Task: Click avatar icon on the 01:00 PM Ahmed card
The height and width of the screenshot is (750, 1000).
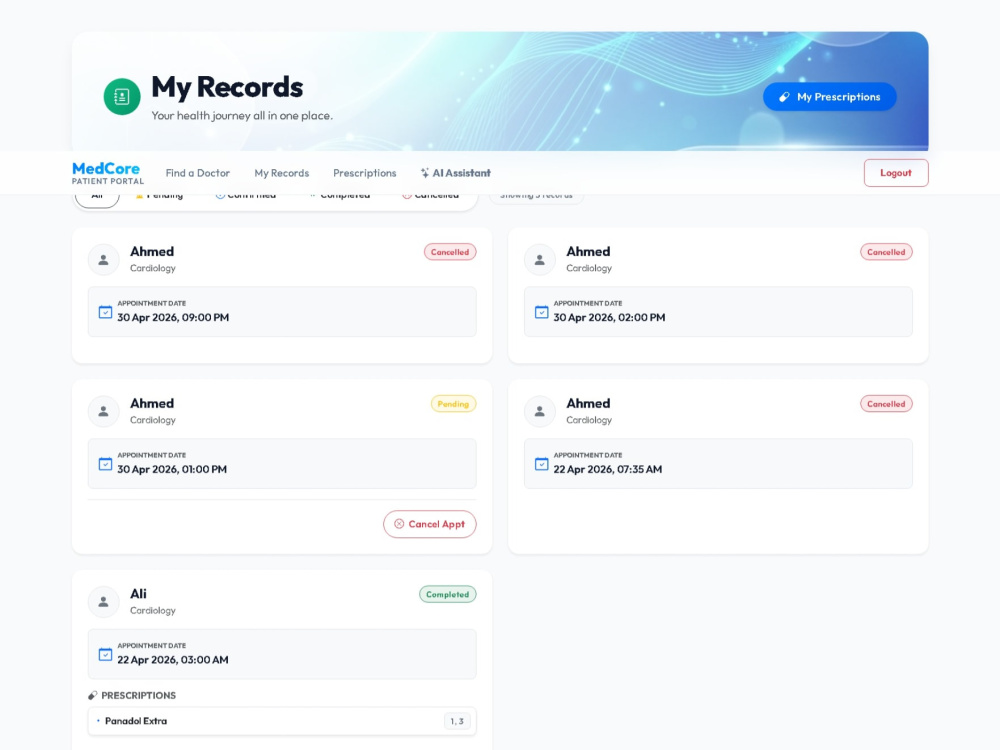Action: tap(103, 411)
